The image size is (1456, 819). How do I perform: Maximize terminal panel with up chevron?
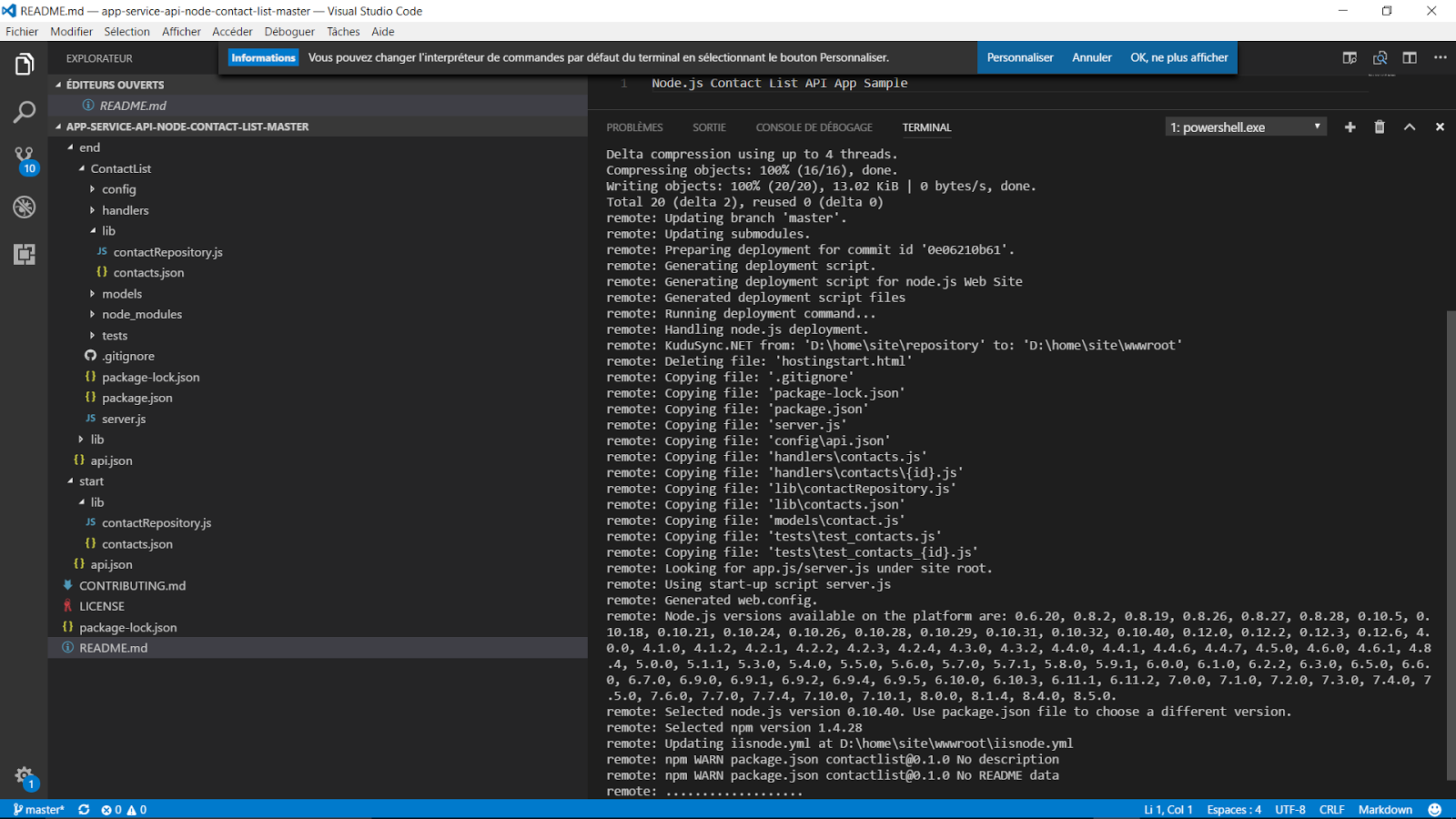tap(1410, 127)
